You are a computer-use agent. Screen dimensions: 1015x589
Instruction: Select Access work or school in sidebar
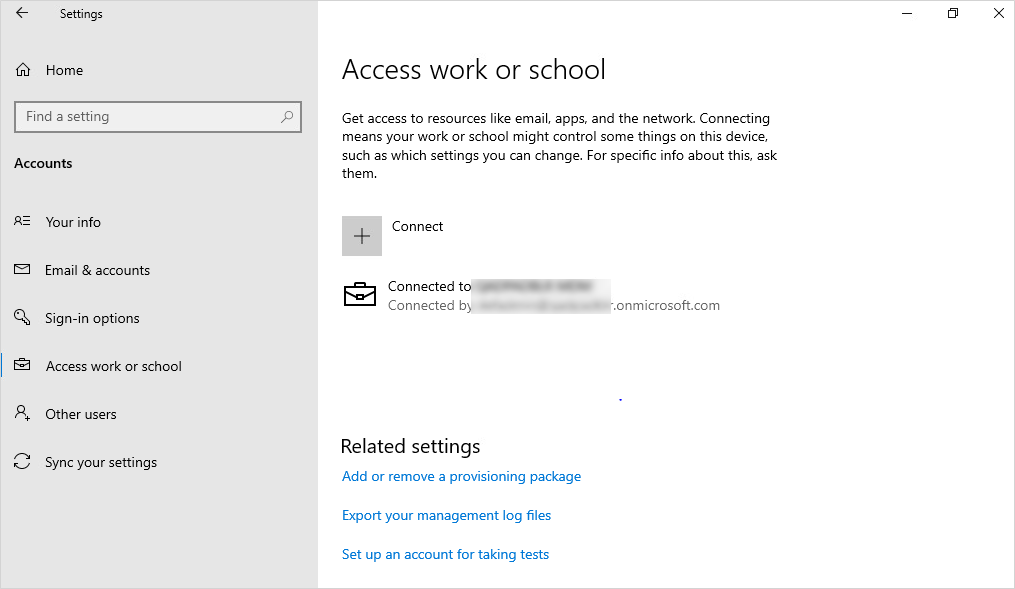click(x=113, y=366)
